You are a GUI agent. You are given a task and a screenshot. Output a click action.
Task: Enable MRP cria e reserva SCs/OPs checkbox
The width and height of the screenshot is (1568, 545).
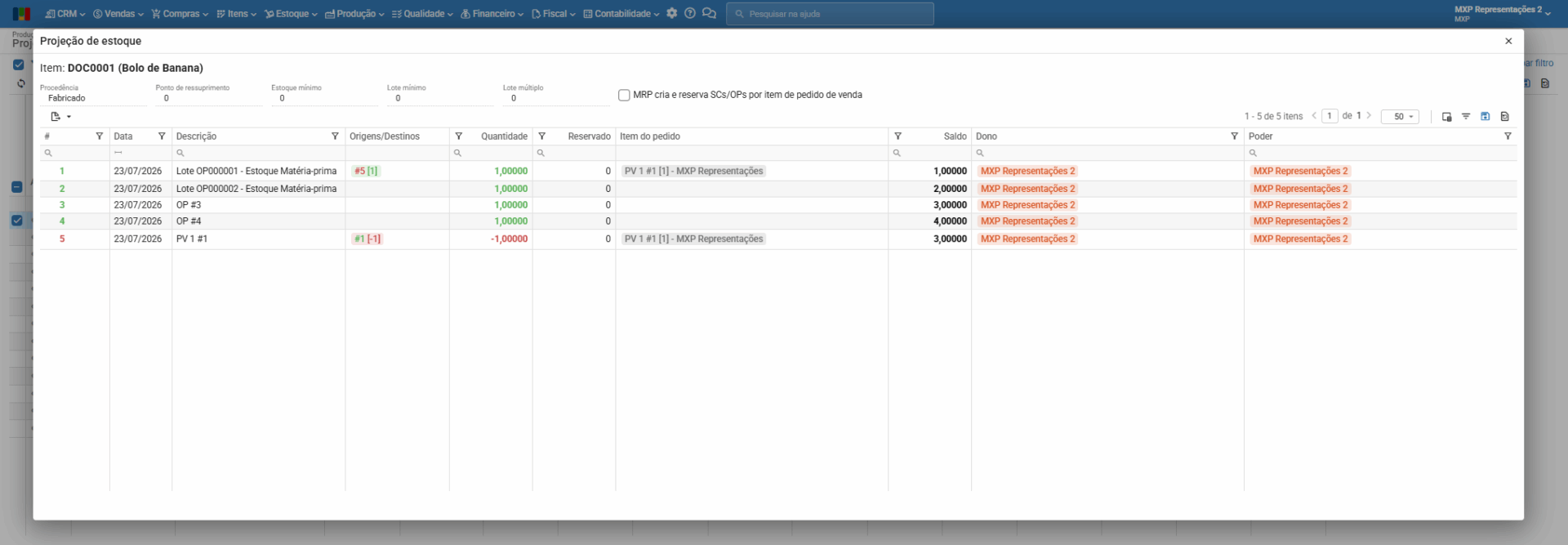click(624, 95)
